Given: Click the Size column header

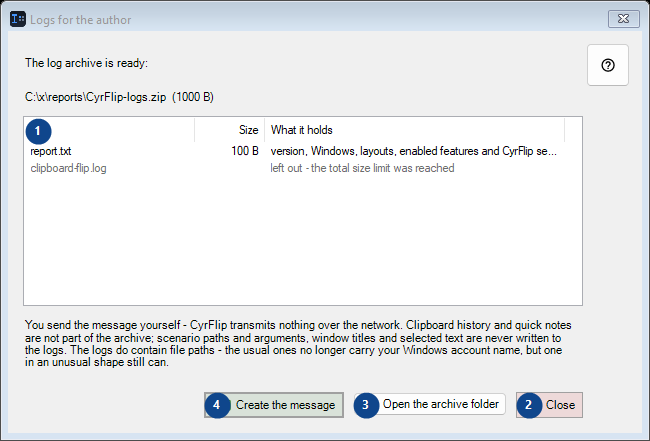Looking at the screenshot, I should 230,130.
